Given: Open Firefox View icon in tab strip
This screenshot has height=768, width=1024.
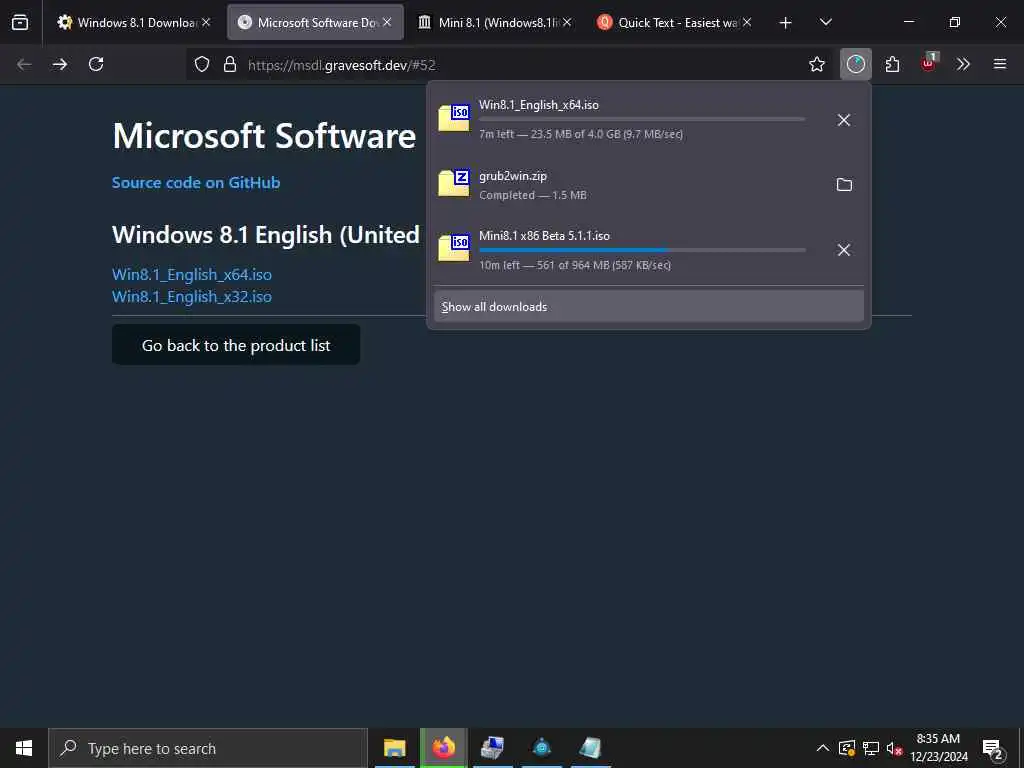Looking at the screenshot, I should [x=20, y=22].
